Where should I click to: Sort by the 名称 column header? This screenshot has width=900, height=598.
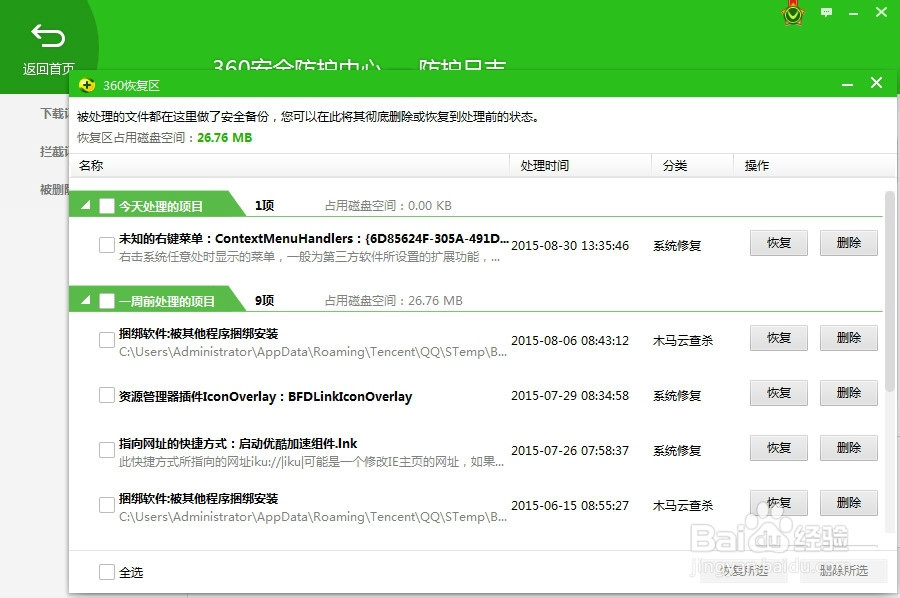tap(289, 165)
